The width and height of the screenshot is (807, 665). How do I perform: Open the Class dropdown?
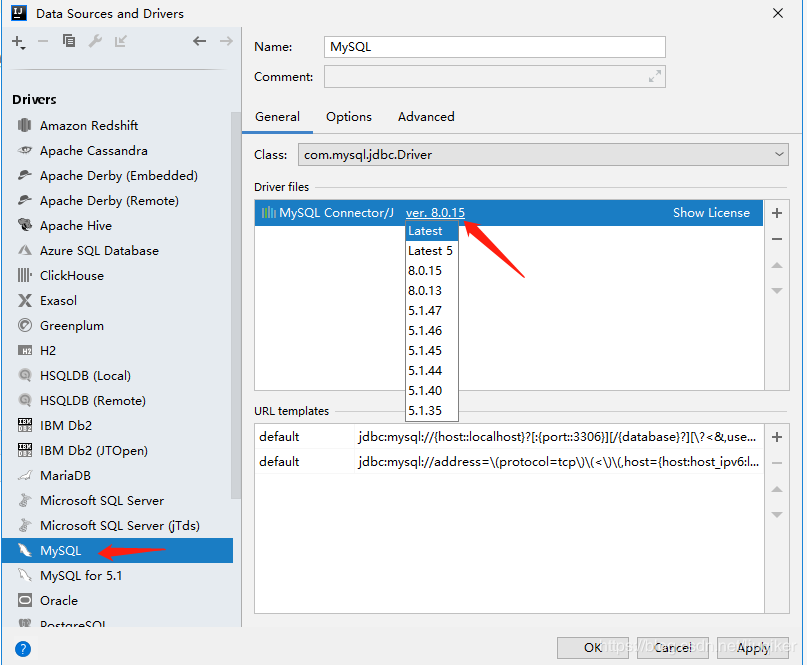click(x=780, y=154)
